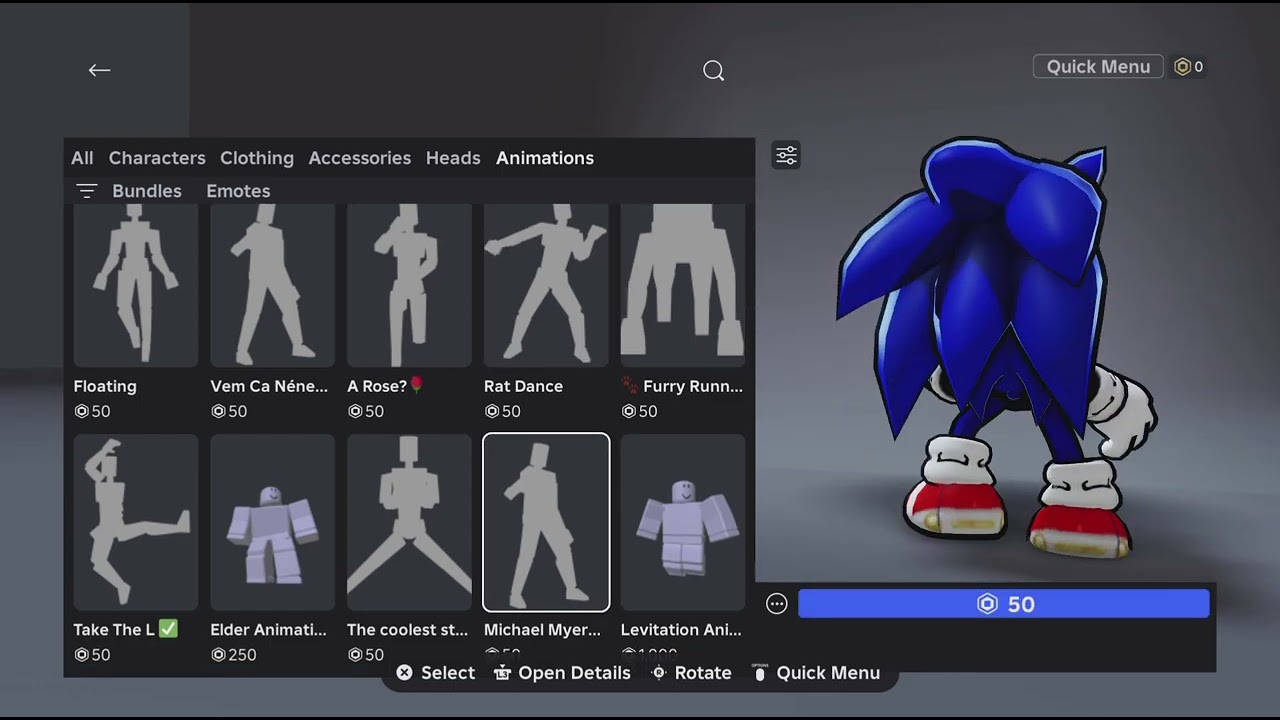Click the 250 price under Elder Animation
The height and width of the screenshot is (720, 1280).
click(x=234, y=655)
